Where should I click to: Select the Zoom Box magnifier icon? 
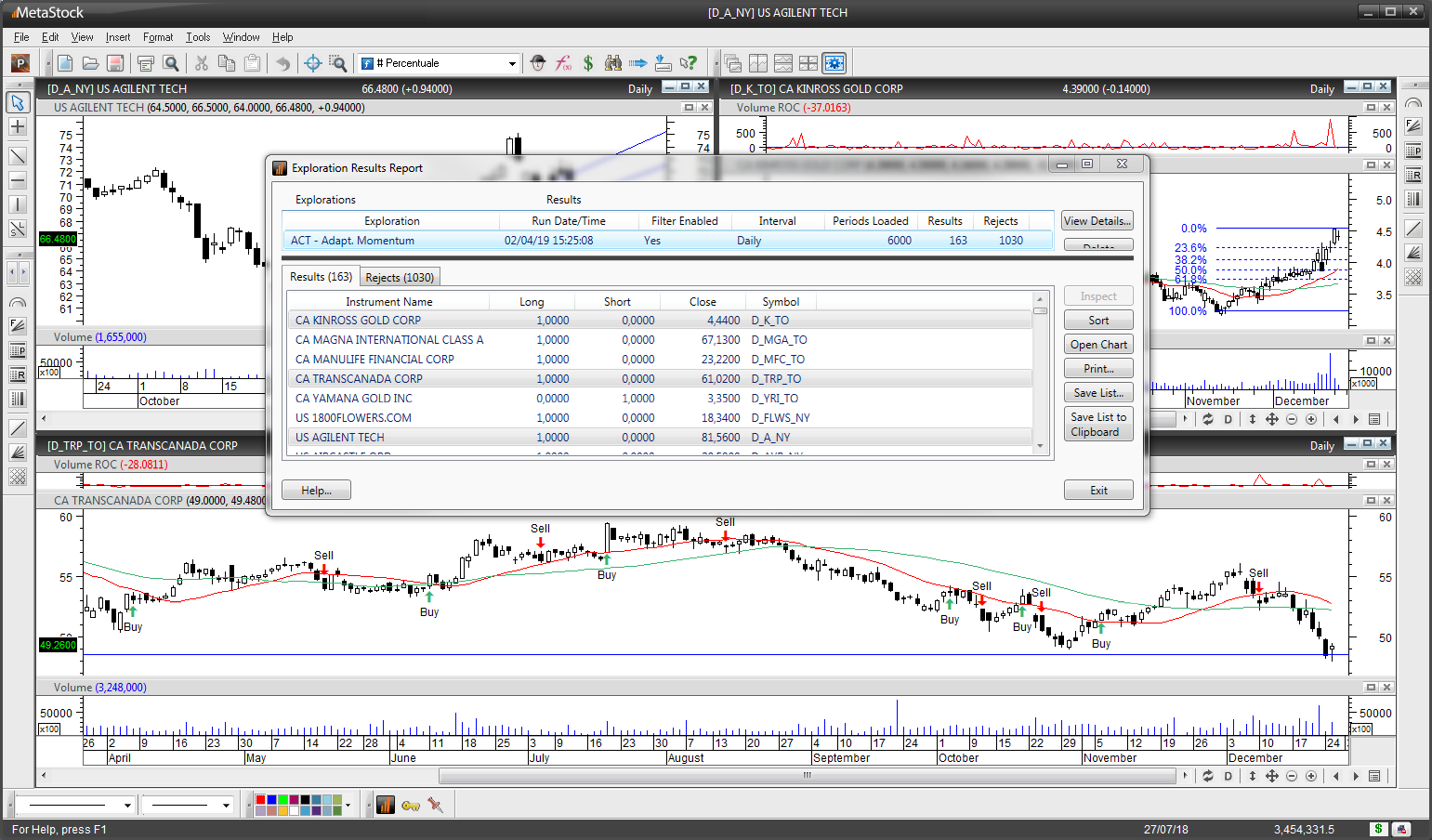point(338,63)
